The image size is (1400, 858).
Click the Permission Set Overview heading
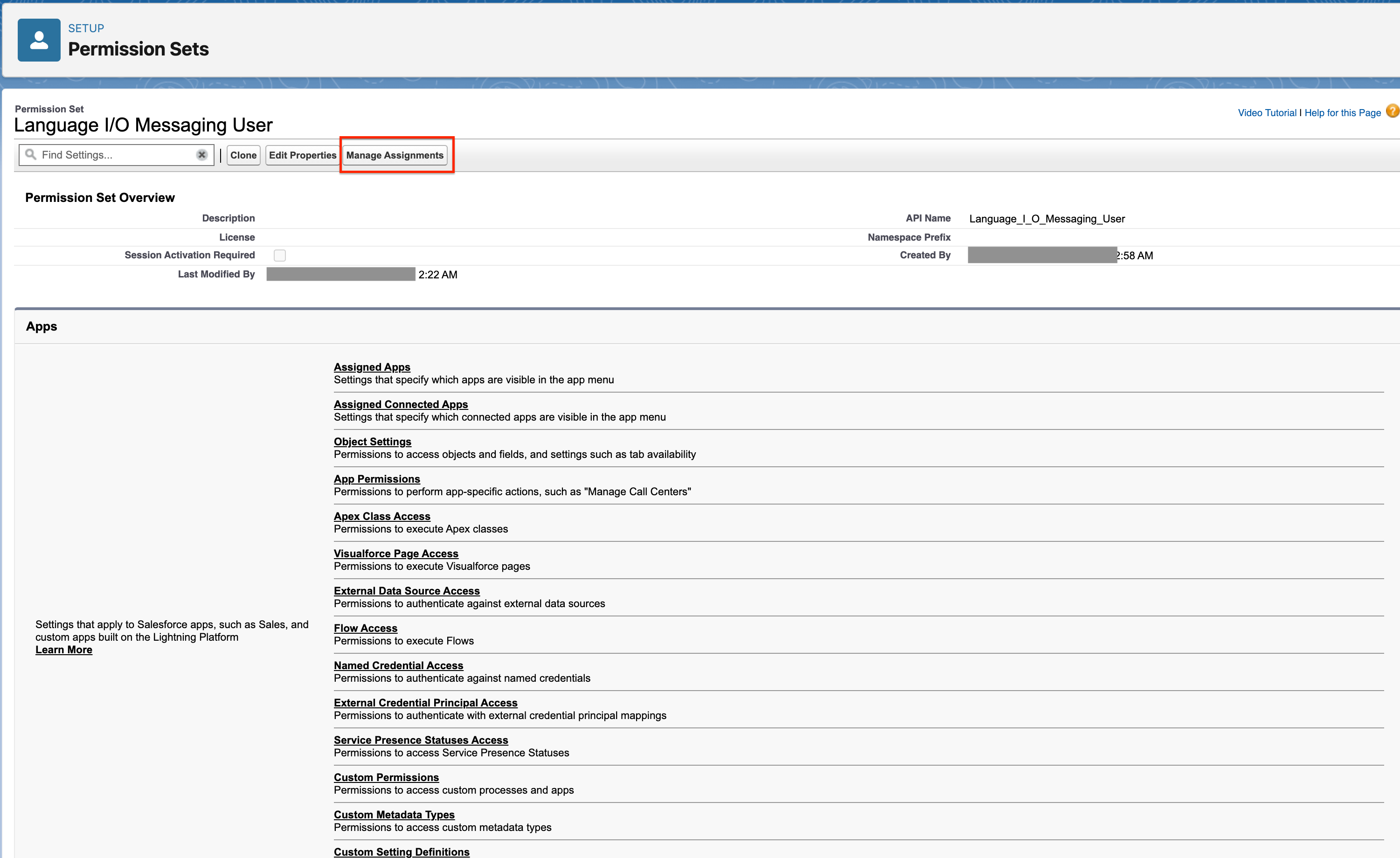pos(100,198)
